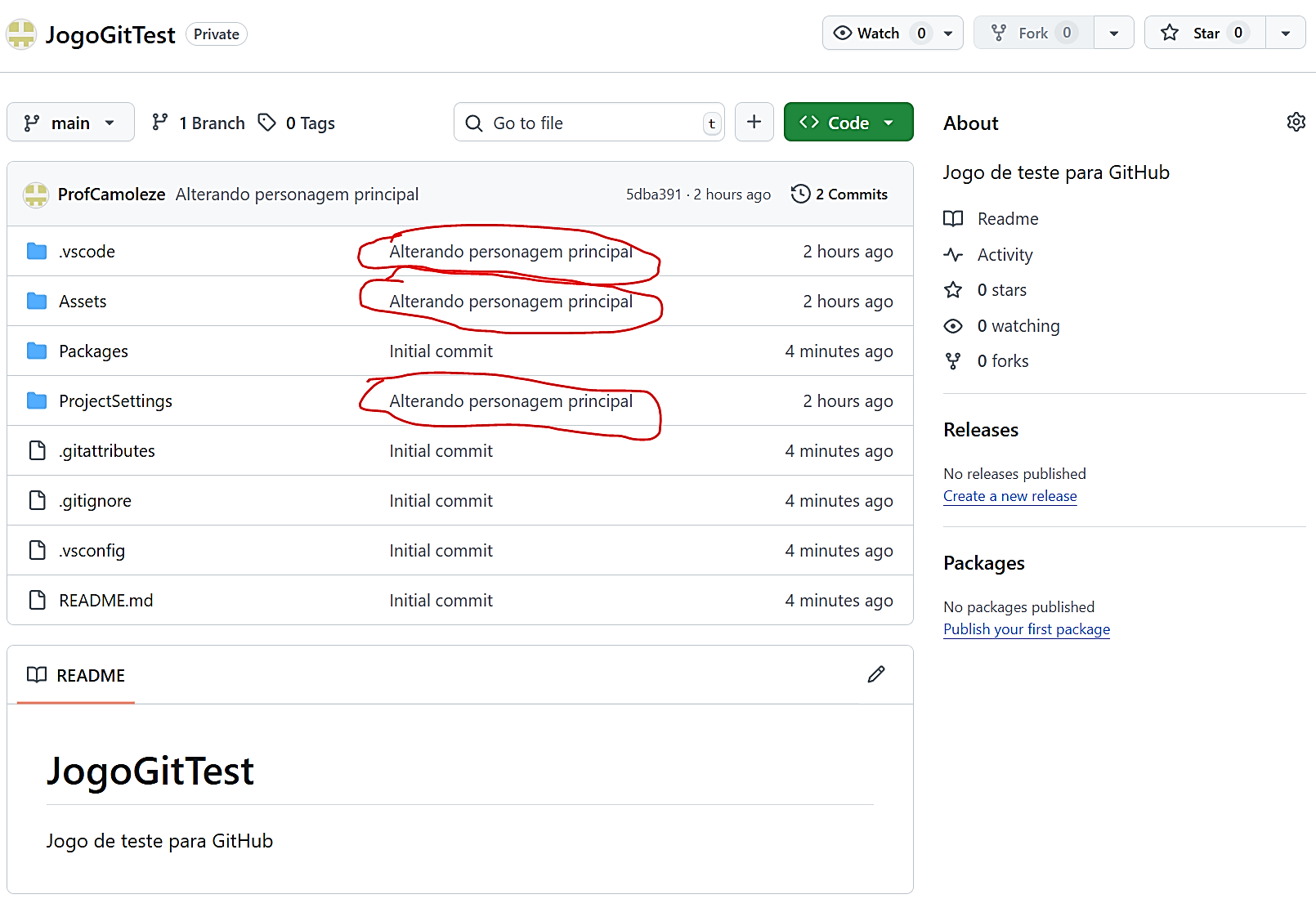The width and height of the screenshot is (1316, 899).
Task: Expand the Star lists dropdown arrow
Action: (1285, 34)
